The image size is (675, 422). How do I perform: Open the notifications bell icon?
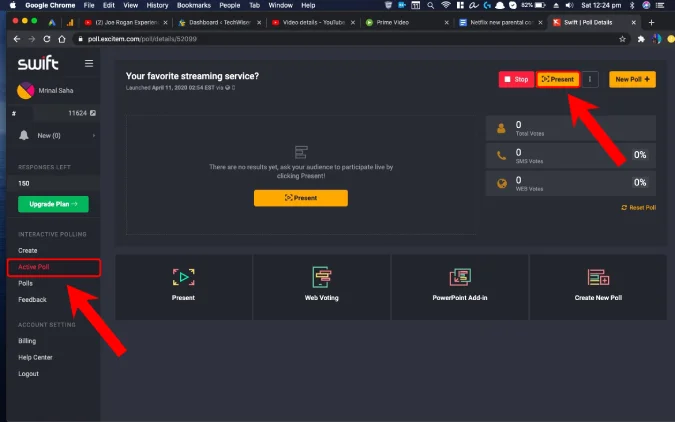24,135
